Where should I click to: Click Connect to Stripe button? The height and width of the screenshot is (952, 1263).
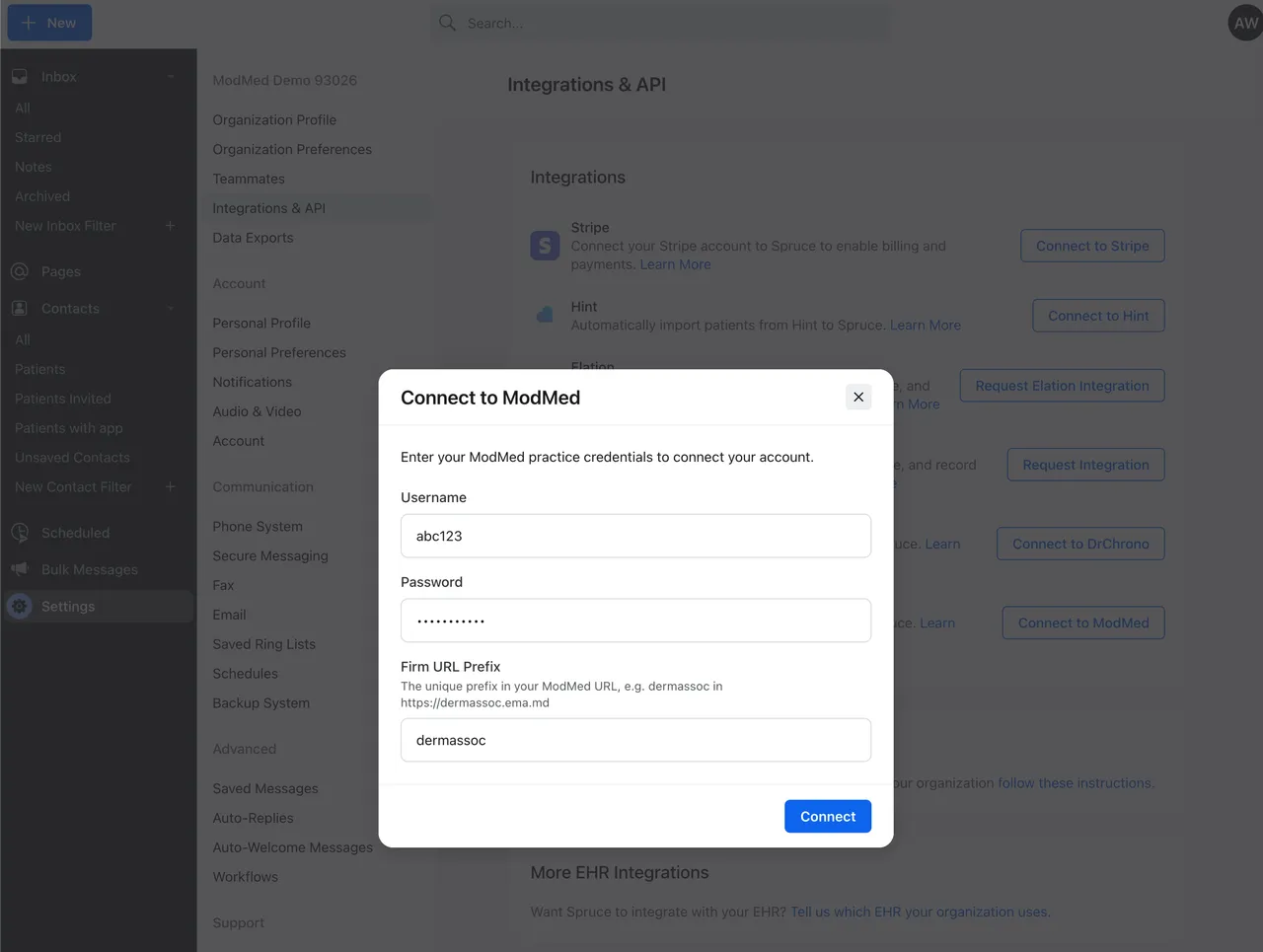(x=1092, y=246)
